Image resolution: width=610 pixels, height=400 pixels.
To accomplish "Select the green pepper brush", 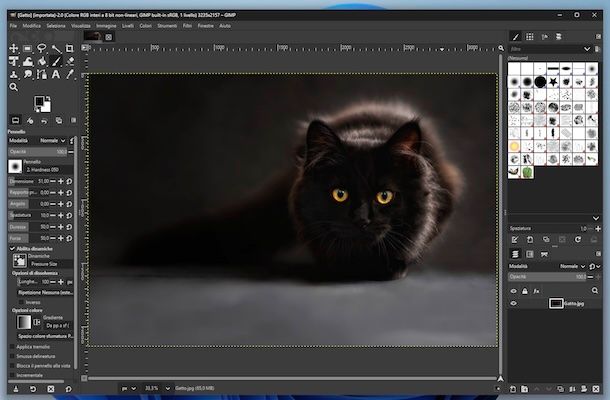I will click(x=528, y=172).
